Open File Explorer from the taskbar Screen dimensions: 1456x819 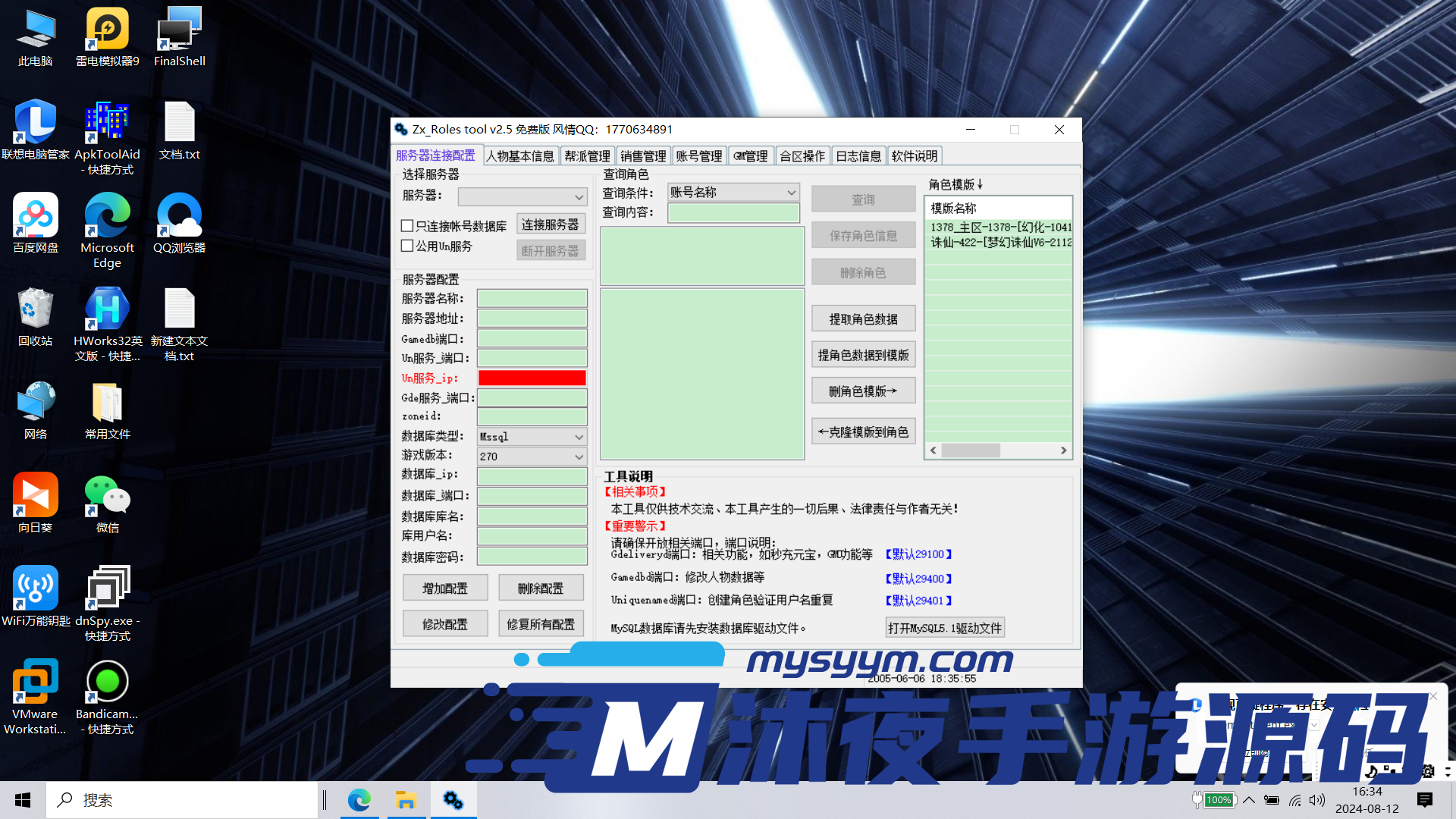pyautogui.click(x=406, y=800)
